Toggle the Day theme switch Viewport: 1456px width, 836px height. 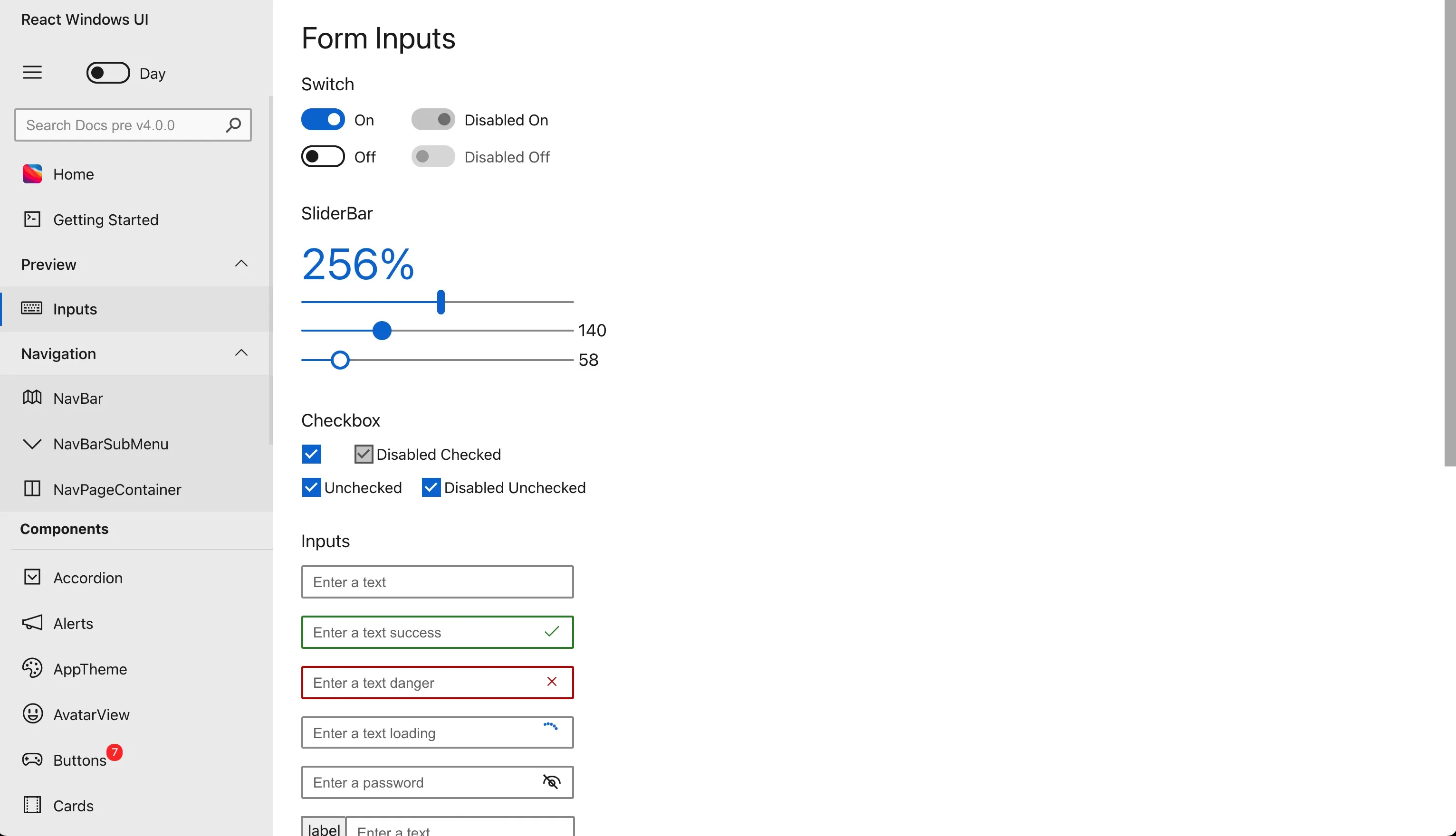[x=108, y=73]
